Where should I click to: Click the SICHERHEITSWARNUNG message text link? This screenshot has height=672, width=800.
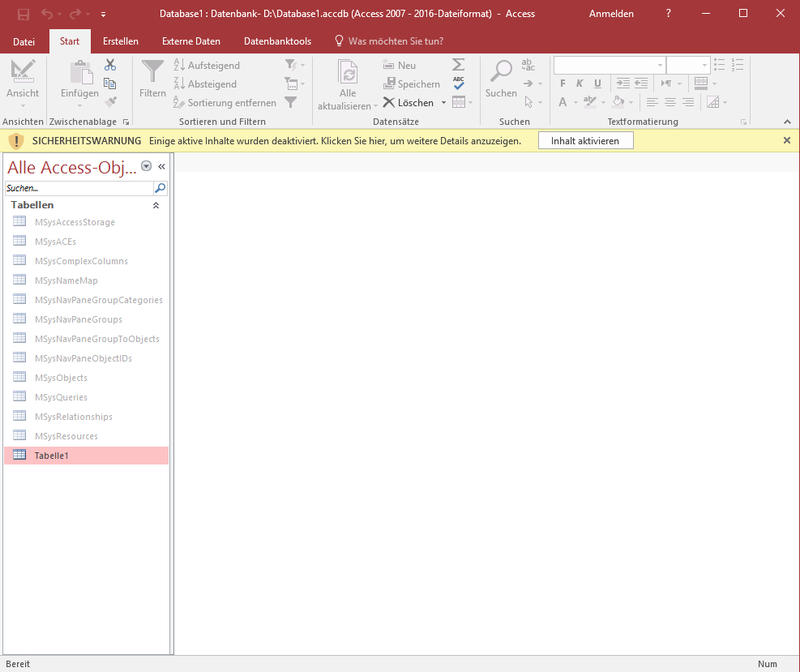335,141
